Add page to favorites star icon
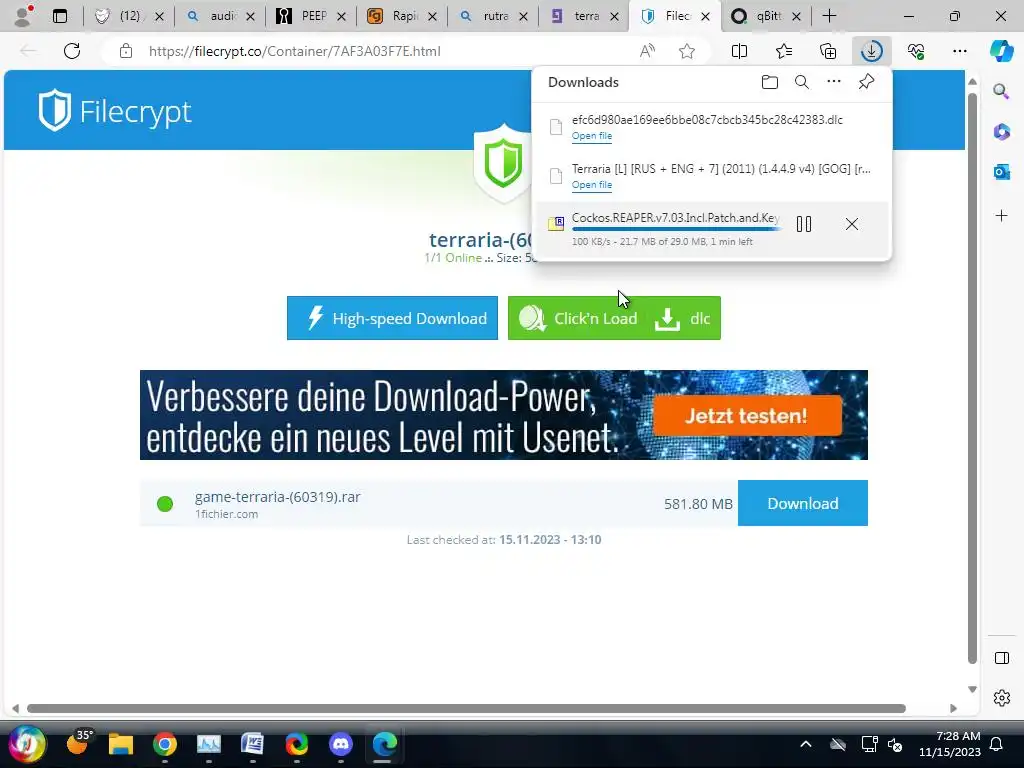 [686, 51]
